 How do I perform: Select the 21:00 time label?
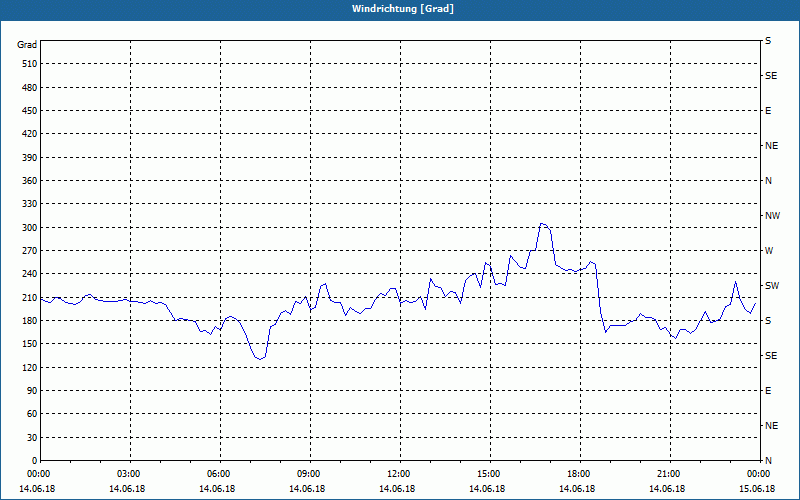[668, 473]
